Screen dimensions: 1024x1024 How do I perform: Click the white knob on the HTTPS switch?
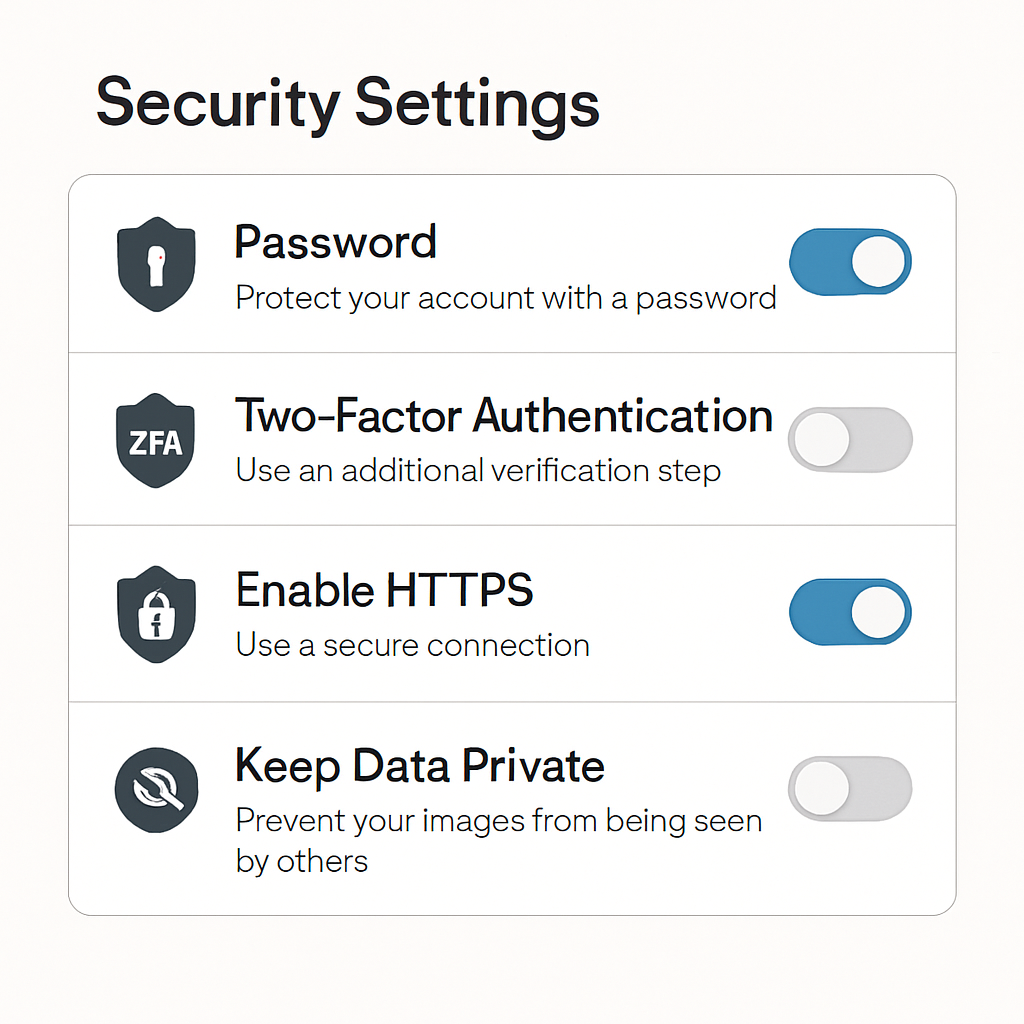point(879,612)
